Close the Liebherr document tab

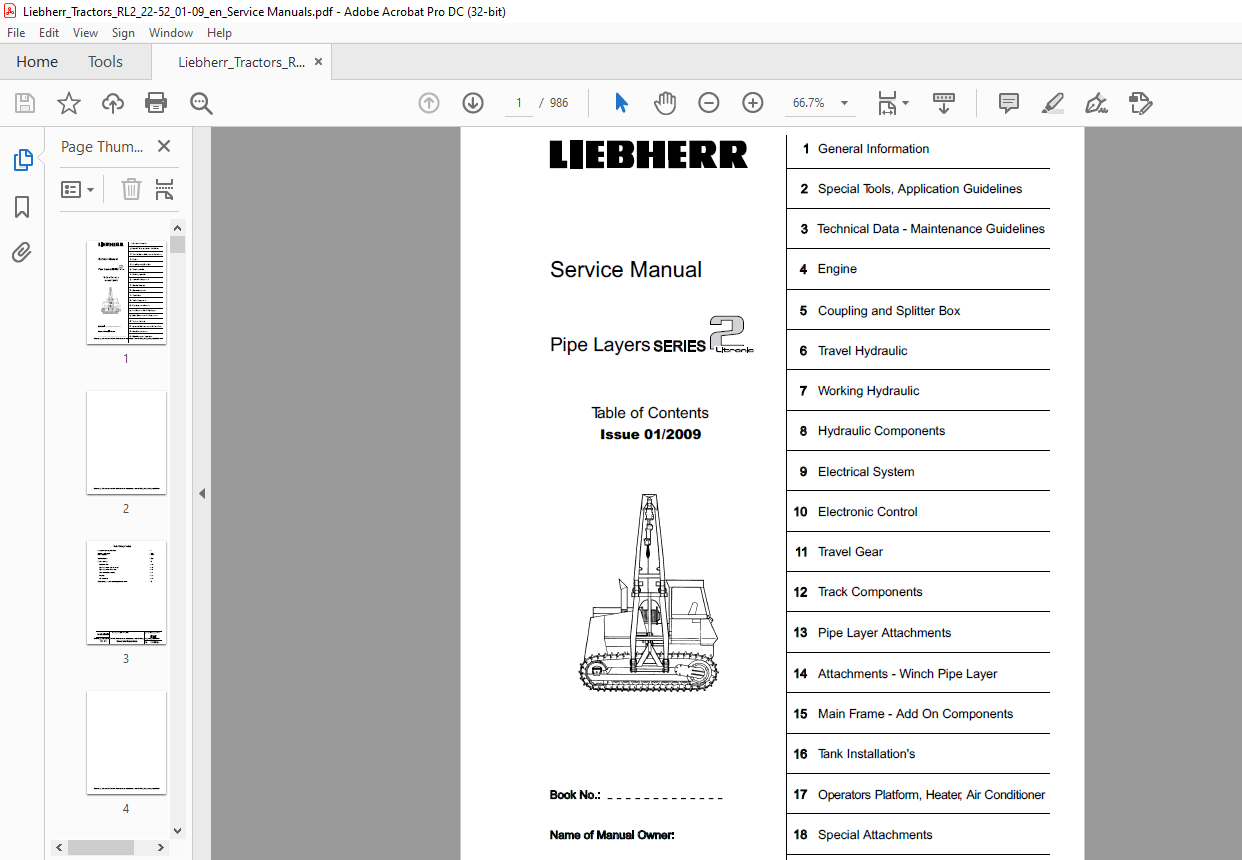click(318, 62)
